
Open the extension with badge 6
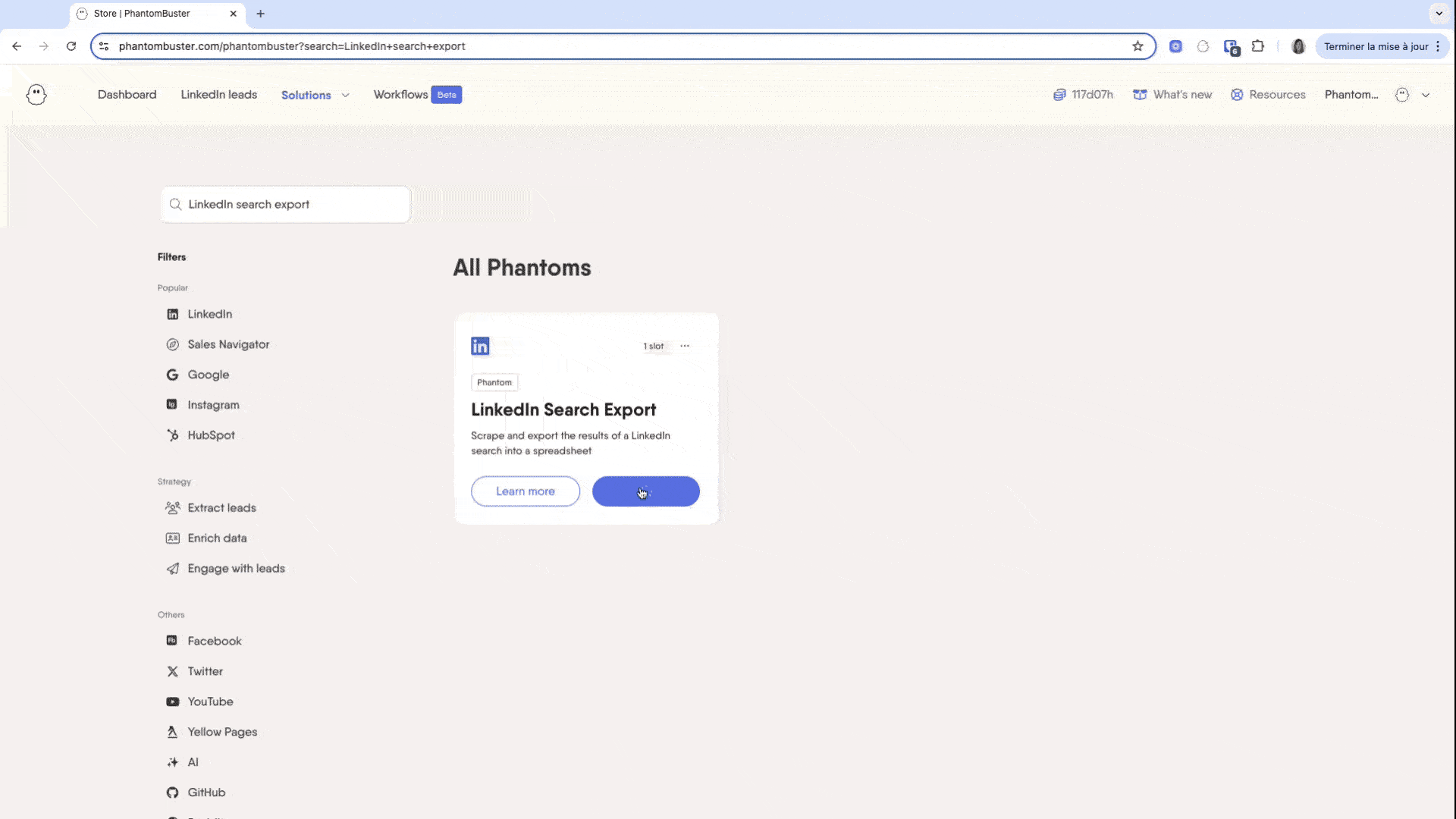coord(1232,47)
